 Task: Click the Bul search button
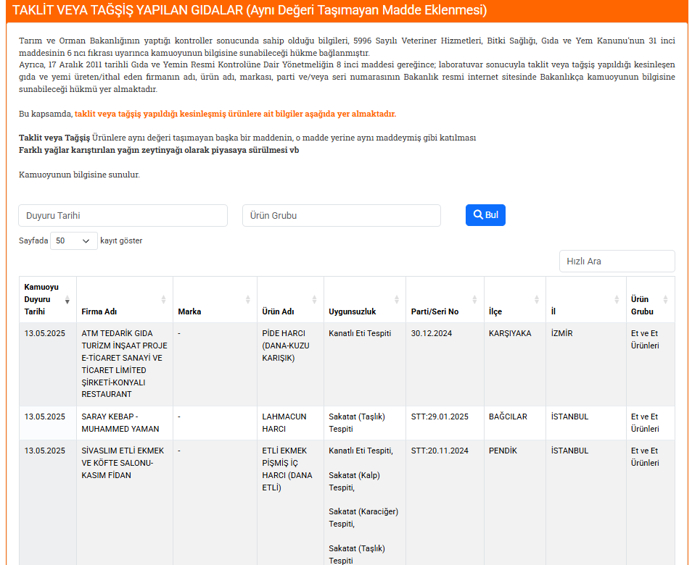(485, 215)
